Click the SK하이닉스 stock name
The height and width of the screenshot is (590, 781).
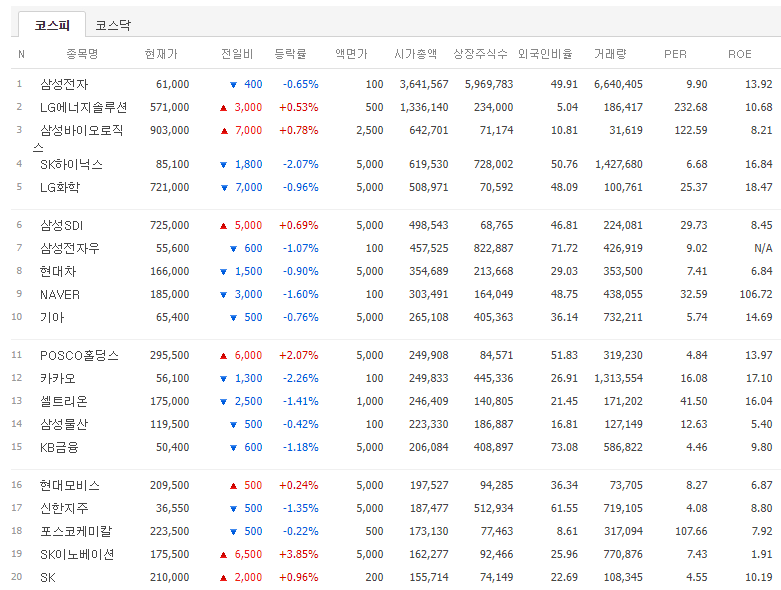coord(71,164)
